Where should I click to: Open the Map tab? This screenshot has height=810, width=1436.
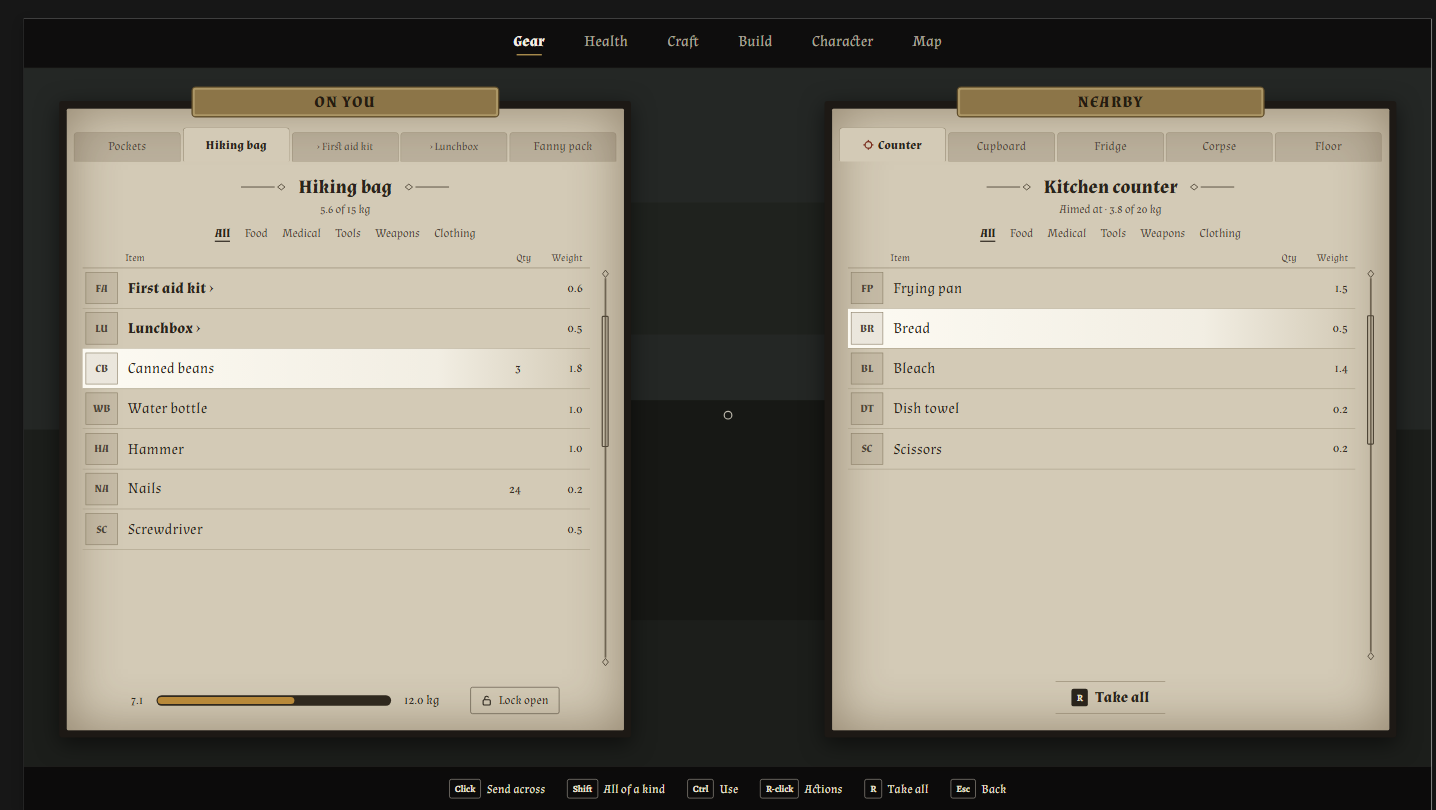point(927,41)
